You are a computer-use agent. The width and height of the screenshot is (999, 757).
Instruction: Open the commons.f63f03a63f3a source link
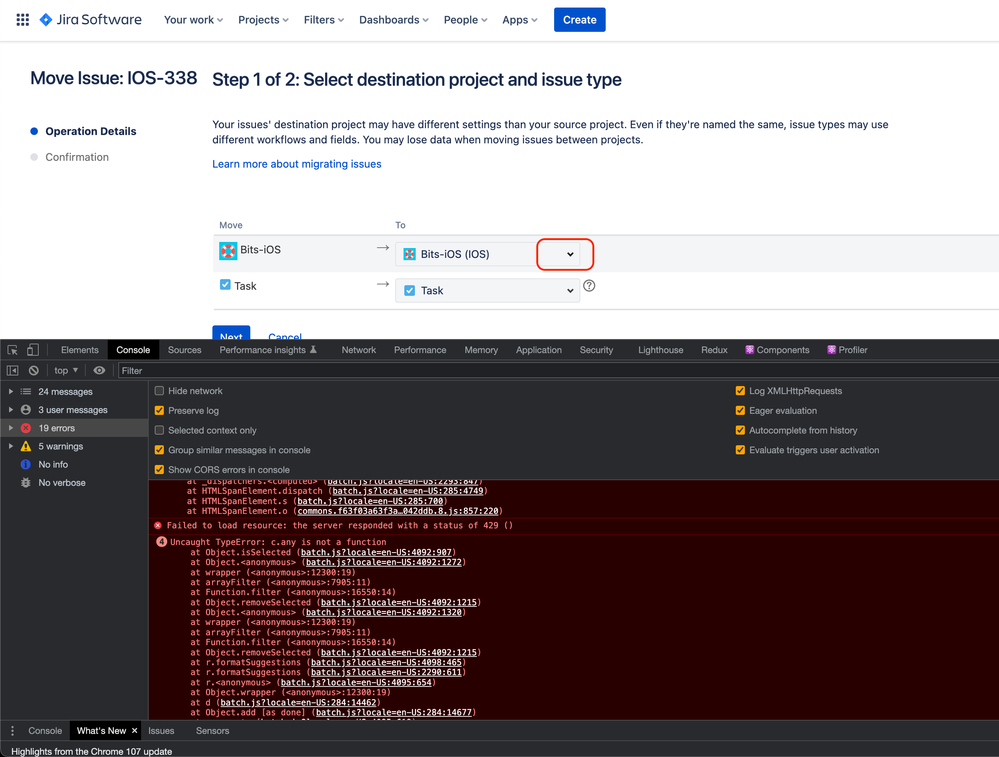click(398, 511)
